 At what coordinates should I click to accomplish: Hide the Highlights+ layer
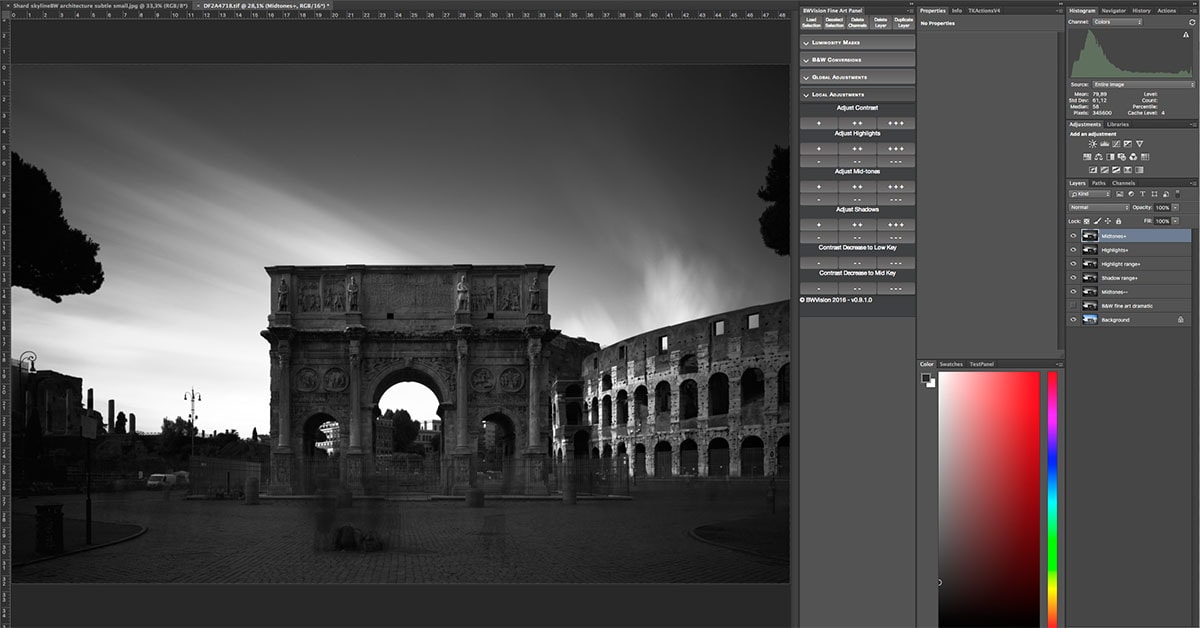click(x=1073, y=250)
